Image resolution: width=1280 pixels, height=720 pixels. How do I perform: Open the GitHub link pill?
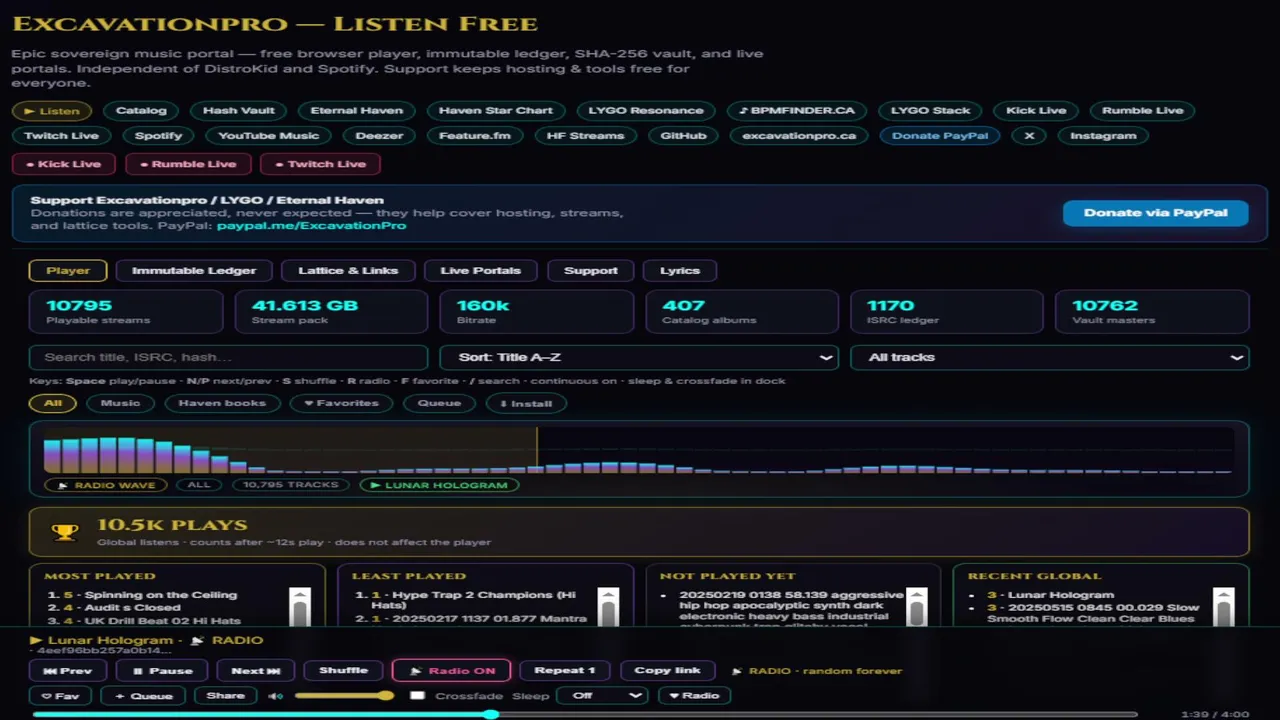[684, 136]
